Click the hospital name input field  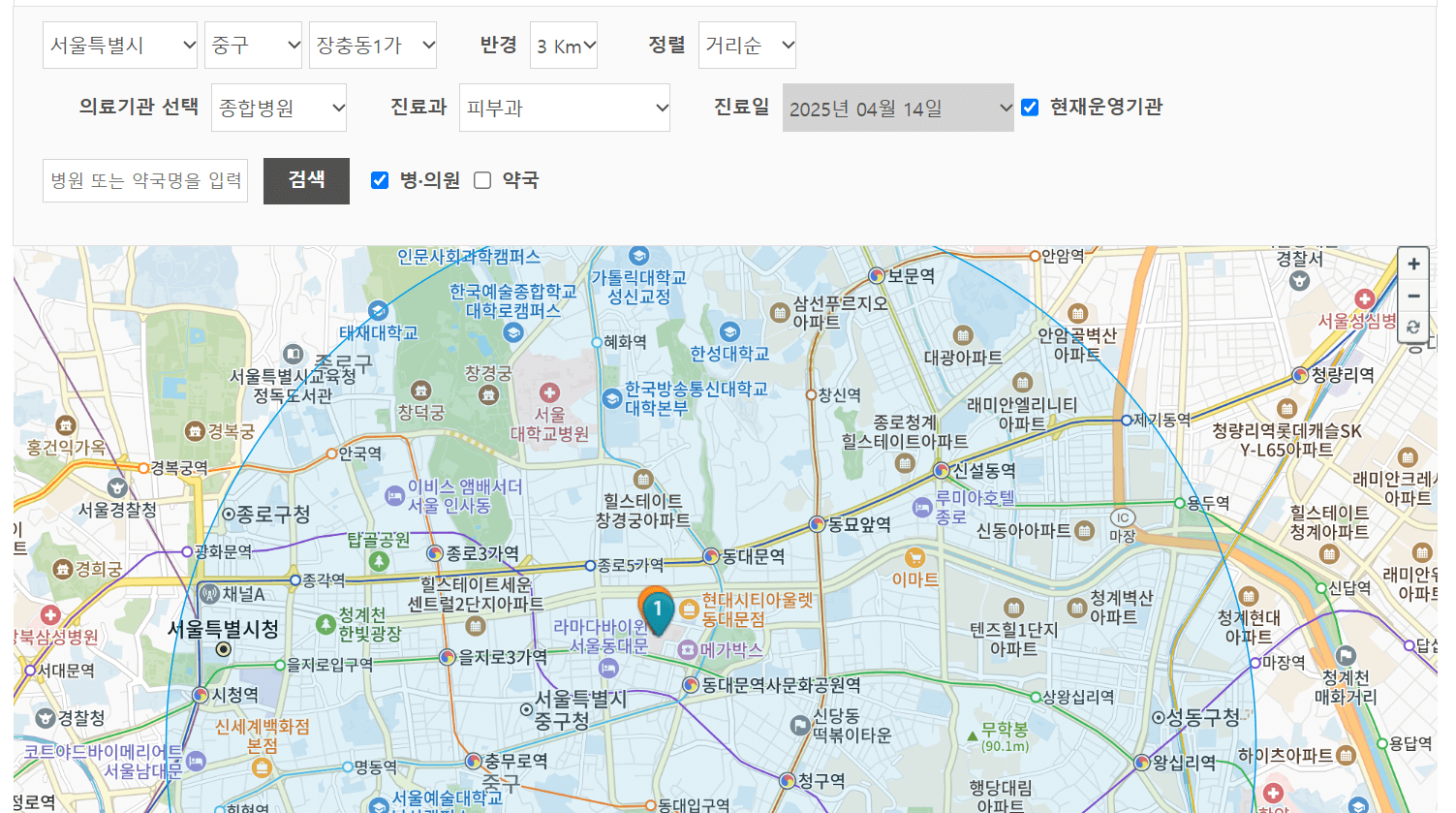(x=144, y=180)
